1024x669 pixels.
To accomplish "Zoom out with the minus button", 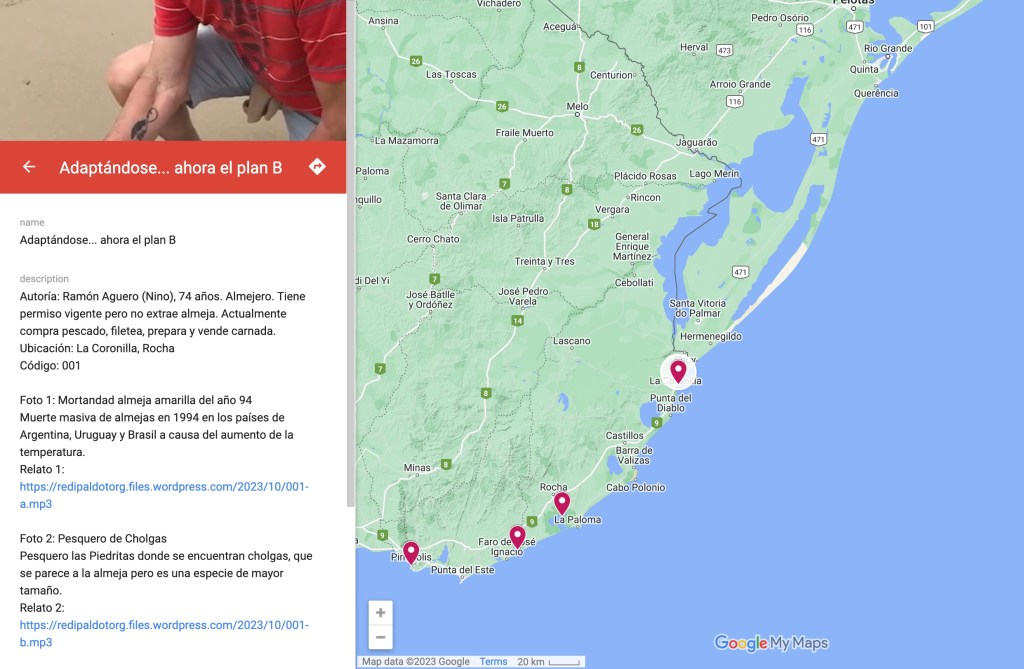I will (x=381, y=637).
